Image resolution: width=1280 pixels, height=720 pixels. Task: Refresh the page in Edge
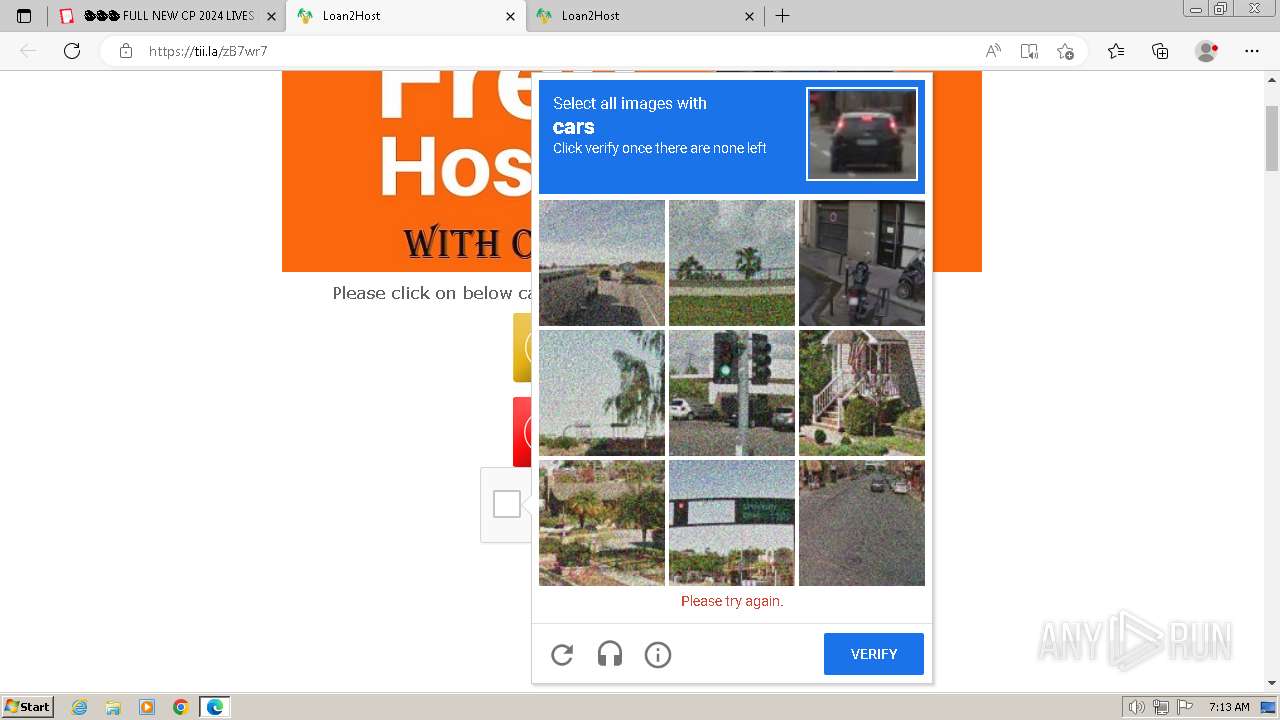(x=72, y=51)
